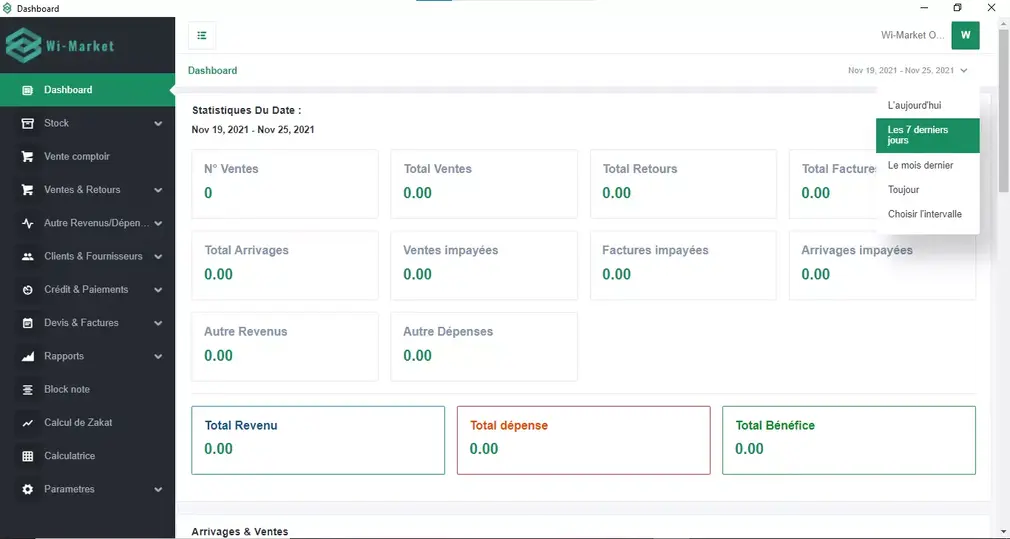Select Choisir l'intervalle option
This screenshot has width=1010, height=539.
tap(924, 214)
